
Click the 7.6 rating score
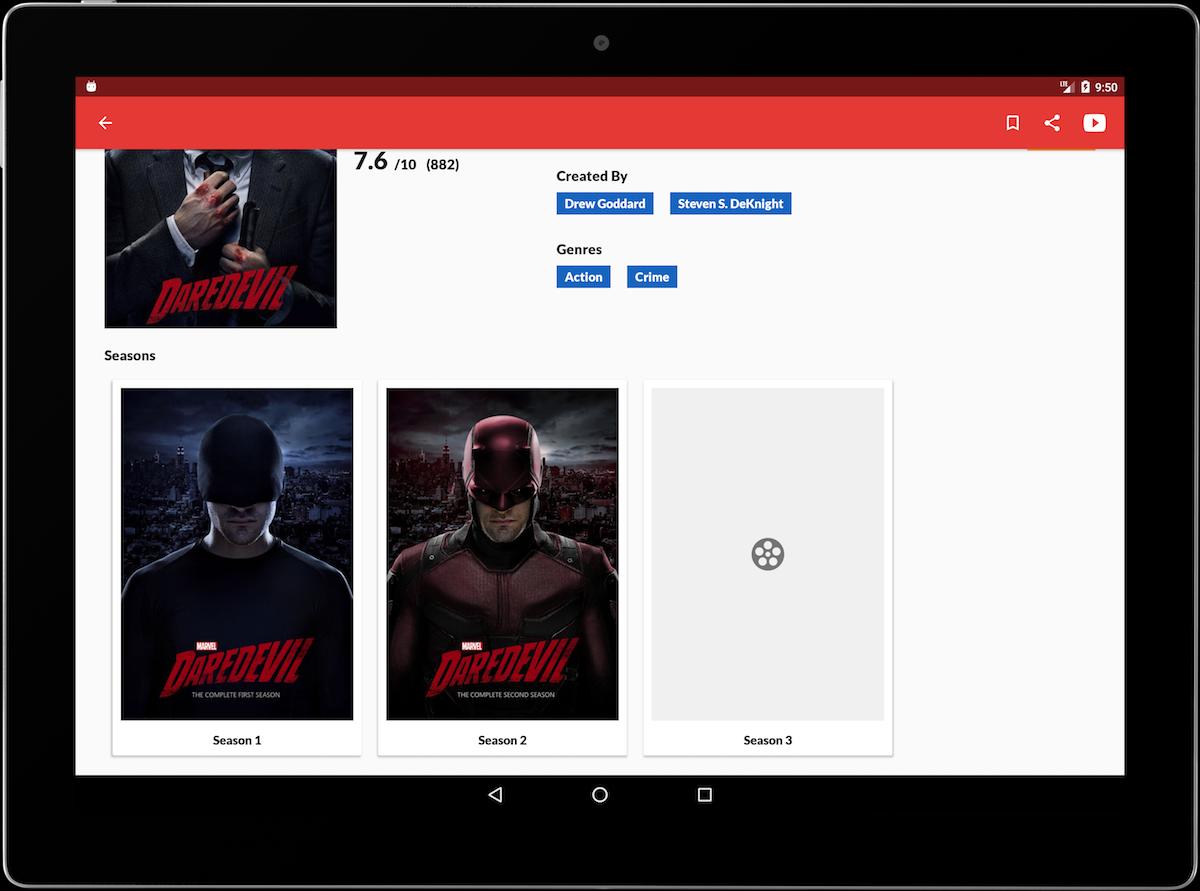[370, 162]
